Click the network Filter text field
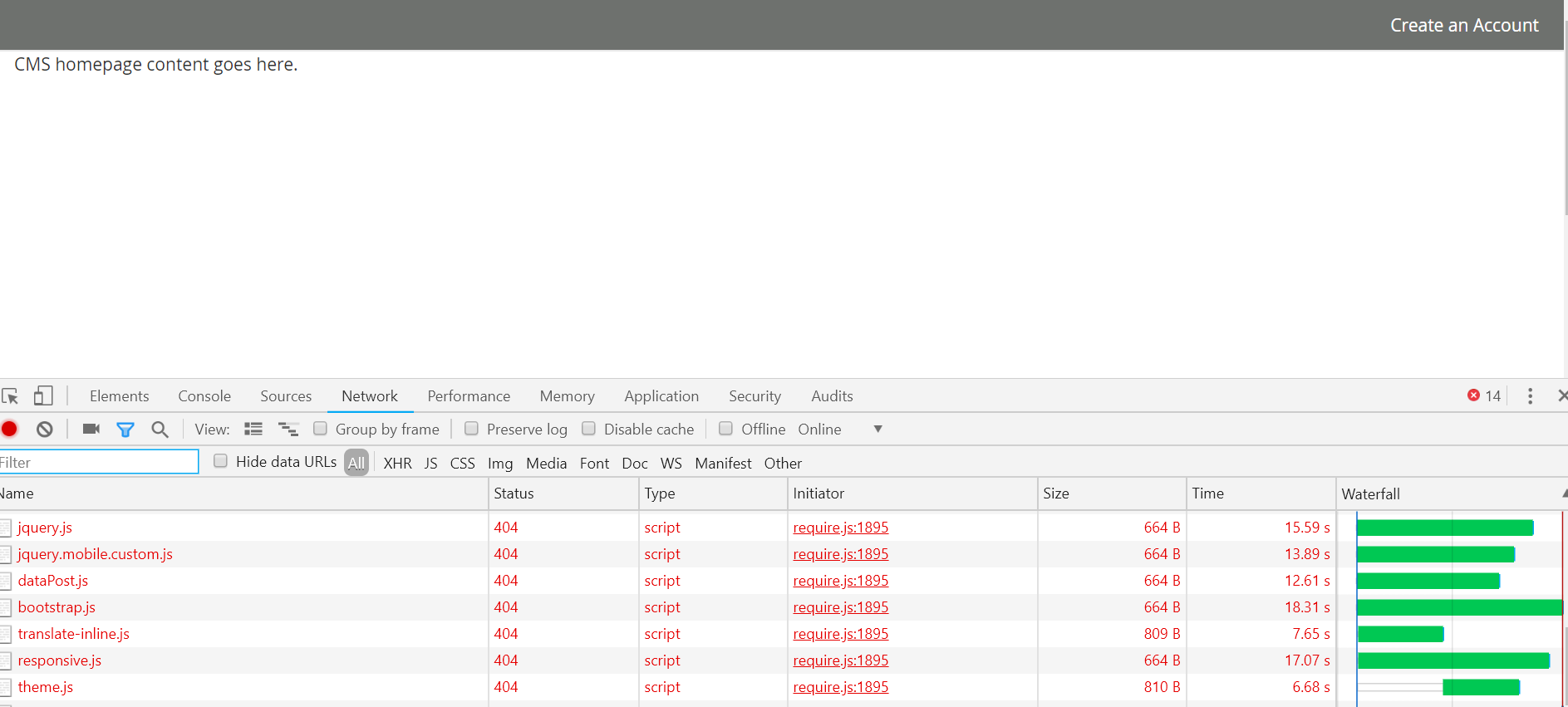The width and height of the screenshot is (1568, 707). point(100,463)
